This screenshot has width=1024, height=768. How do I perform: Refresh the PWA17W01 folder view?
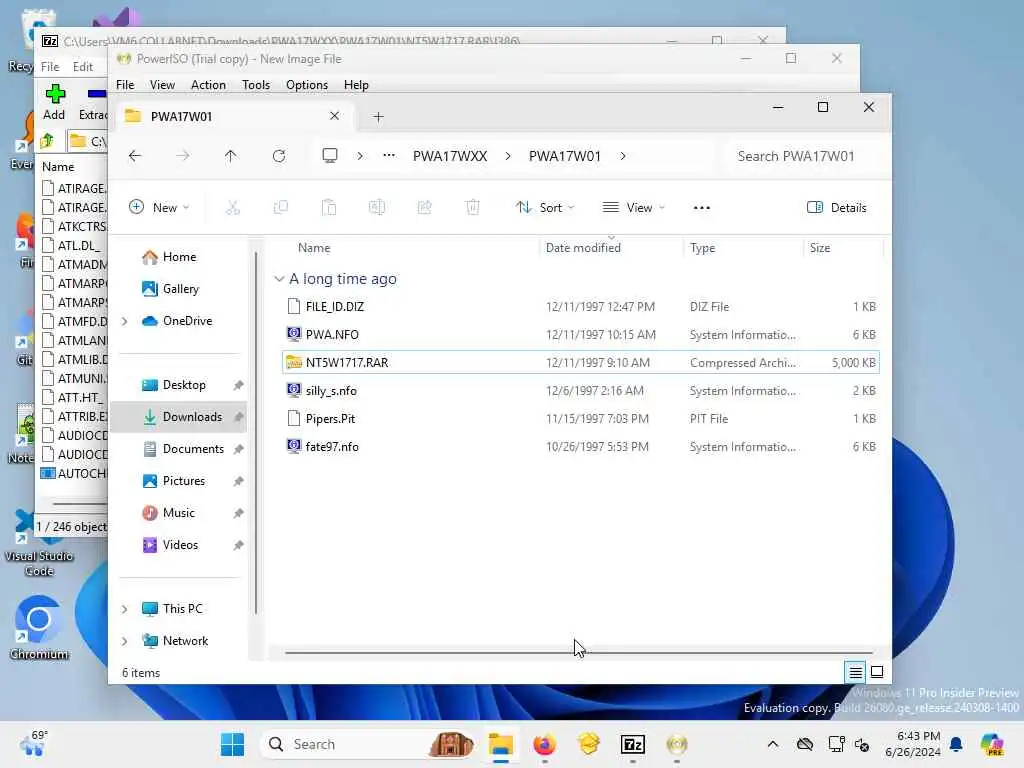point(279,156)
